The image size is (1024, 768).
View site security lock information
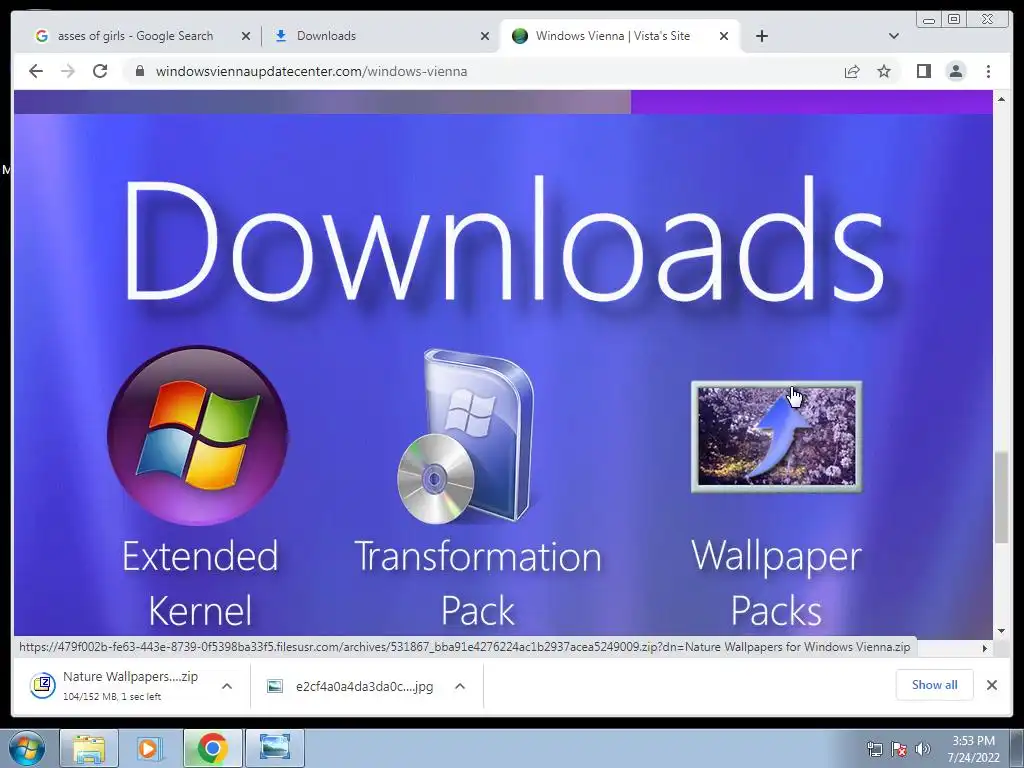(x=139, y=71)
